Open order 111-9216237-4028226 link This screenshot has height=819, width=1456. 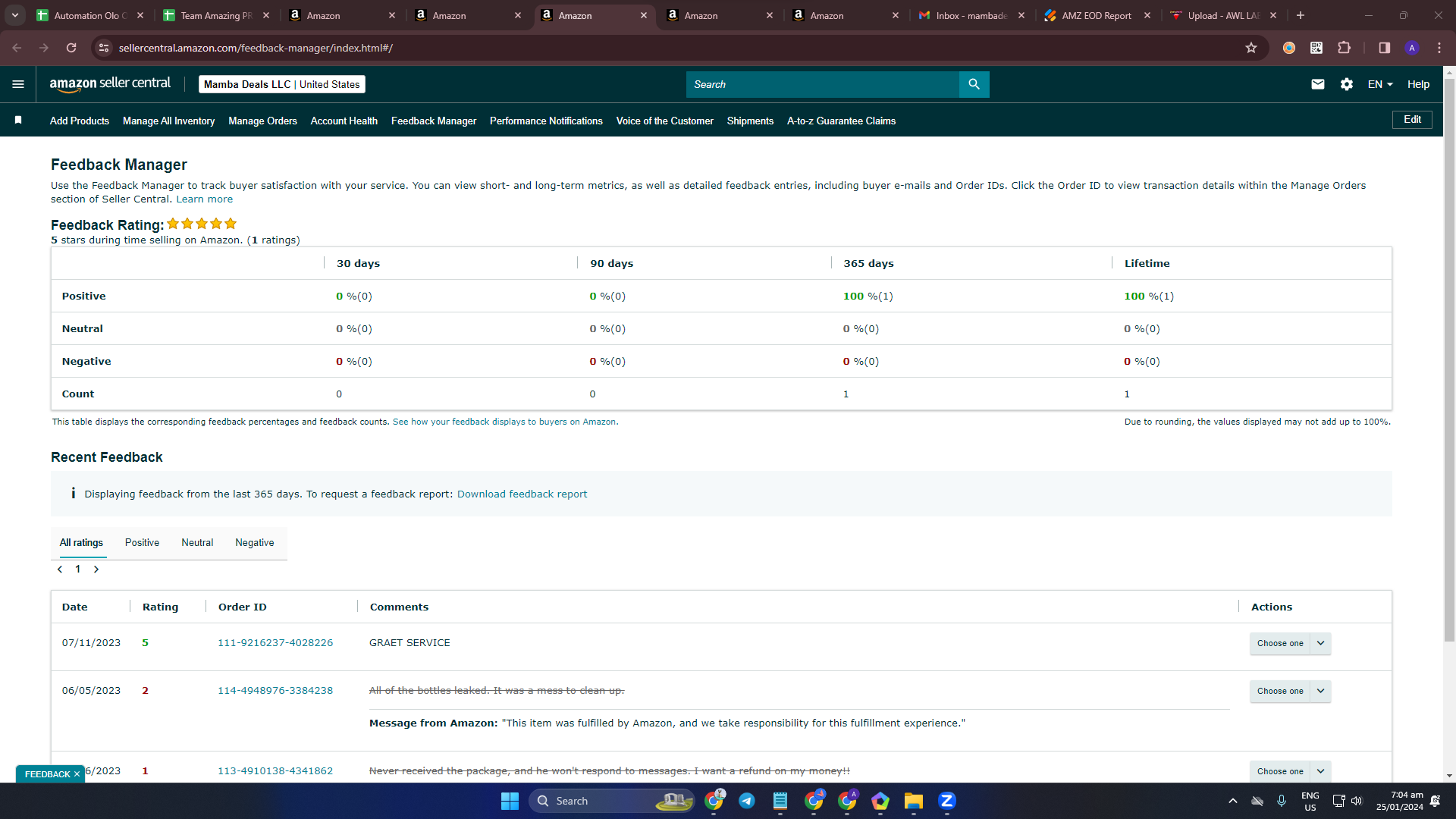pyautogui.click(x=275, y=643)
